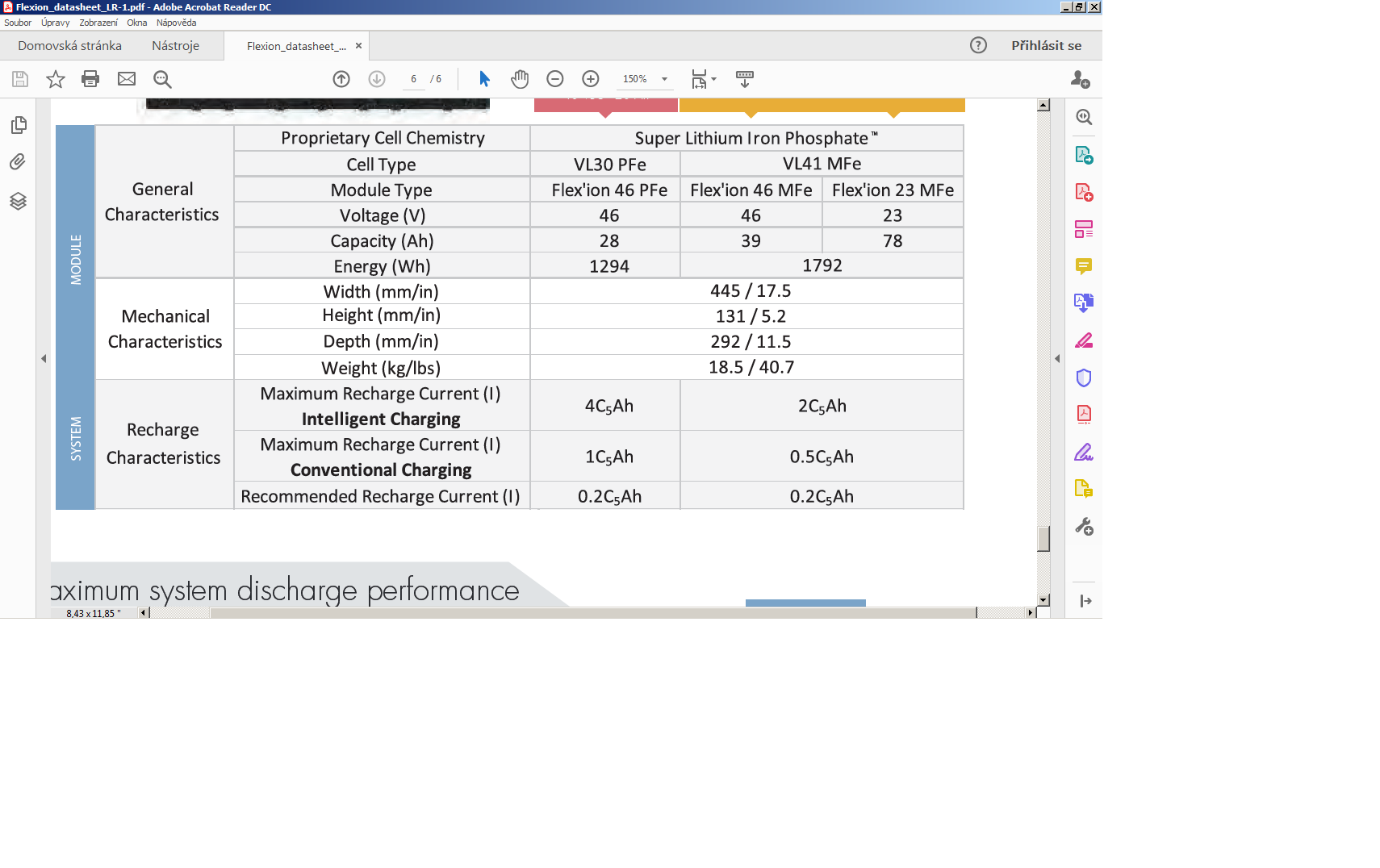Click the collapse arrow at bottom of tools pane
Viewport: 1380px width, 868px height.
[1085, 601]
